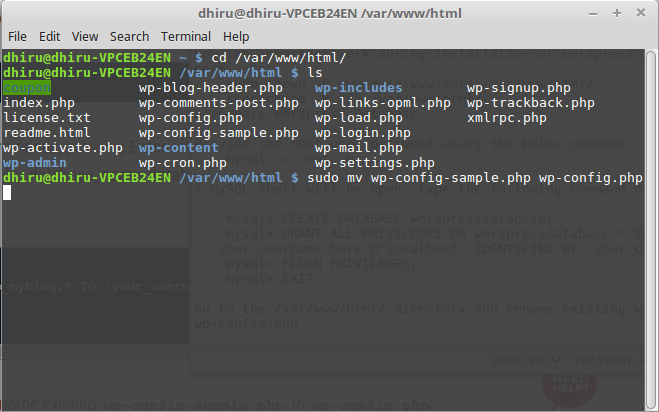Click the window title text

pyautogui.click(x=330, y=13)
